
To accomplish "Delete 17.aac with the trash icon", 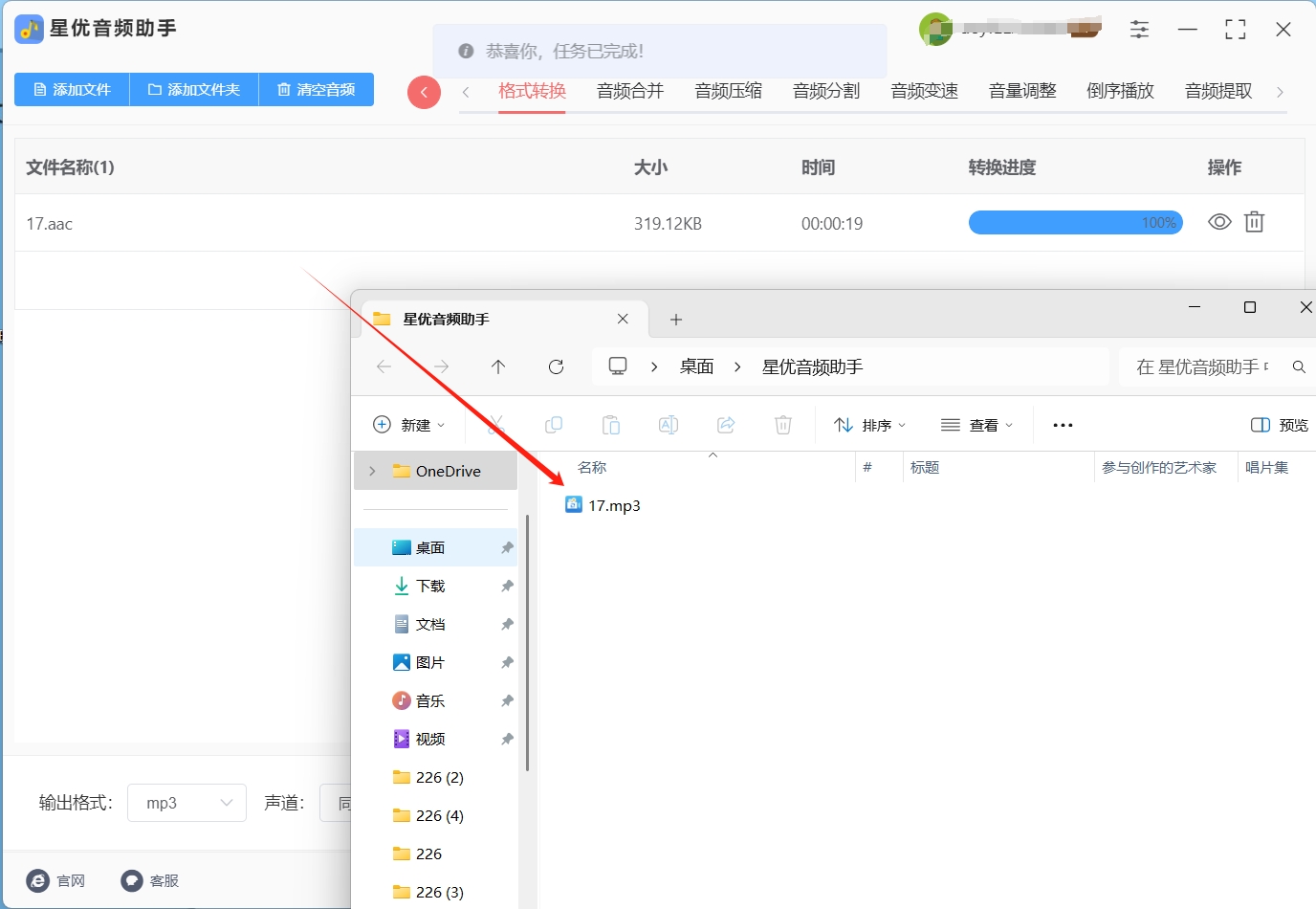I will click(1254, 222).
